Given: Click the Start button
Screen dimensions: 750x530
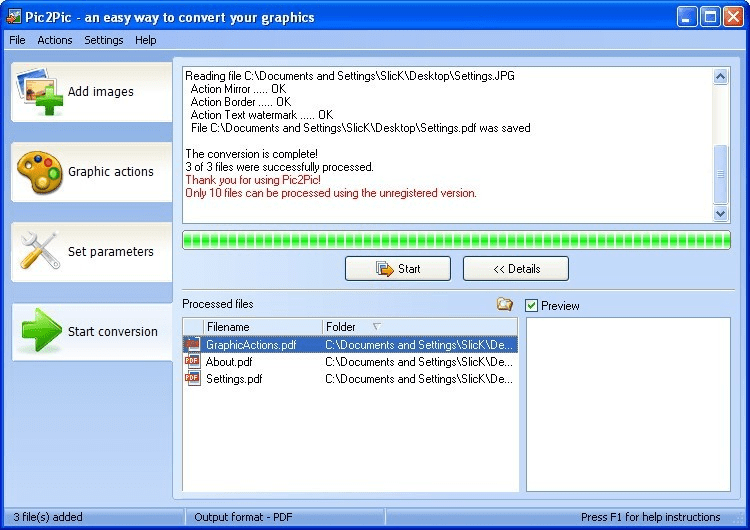Looking at the screenshot, I should click(x=397, y=269).
